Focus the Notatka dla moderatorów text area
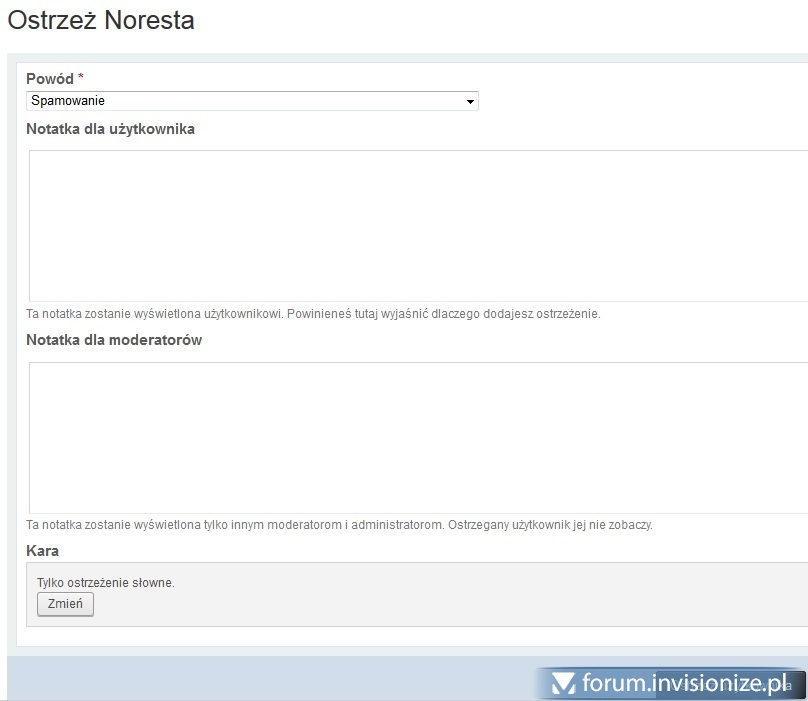 (x=417, y=437)
